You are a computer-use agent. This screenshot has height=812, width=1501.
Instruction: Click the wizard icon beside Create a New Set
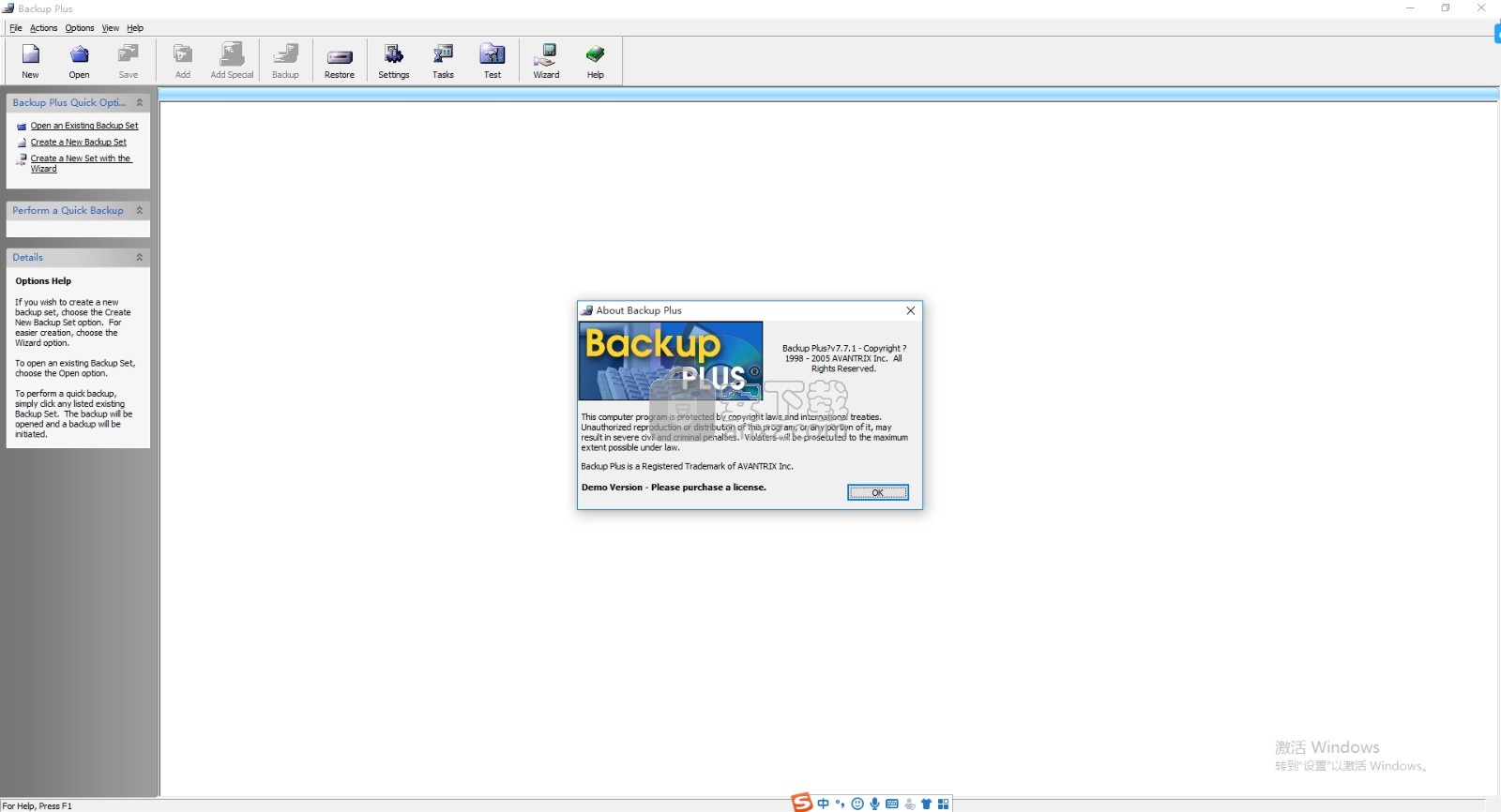point(22,159)
